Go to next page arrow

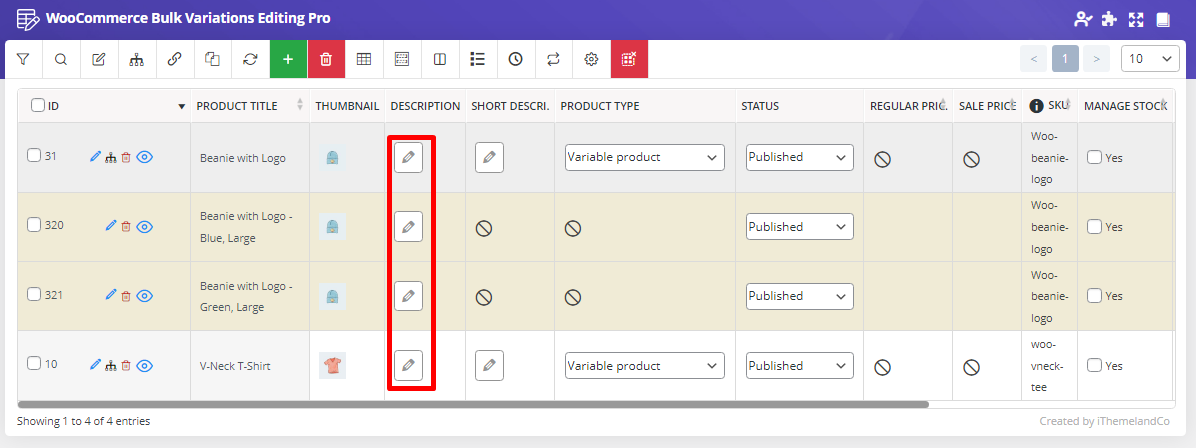pyautogui.click(x=1096, y=59)
